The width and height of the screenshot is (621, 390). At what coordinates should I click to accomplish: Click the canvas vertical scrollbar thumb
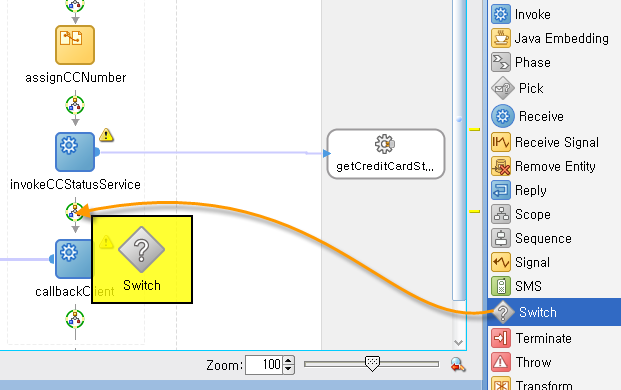459,150
